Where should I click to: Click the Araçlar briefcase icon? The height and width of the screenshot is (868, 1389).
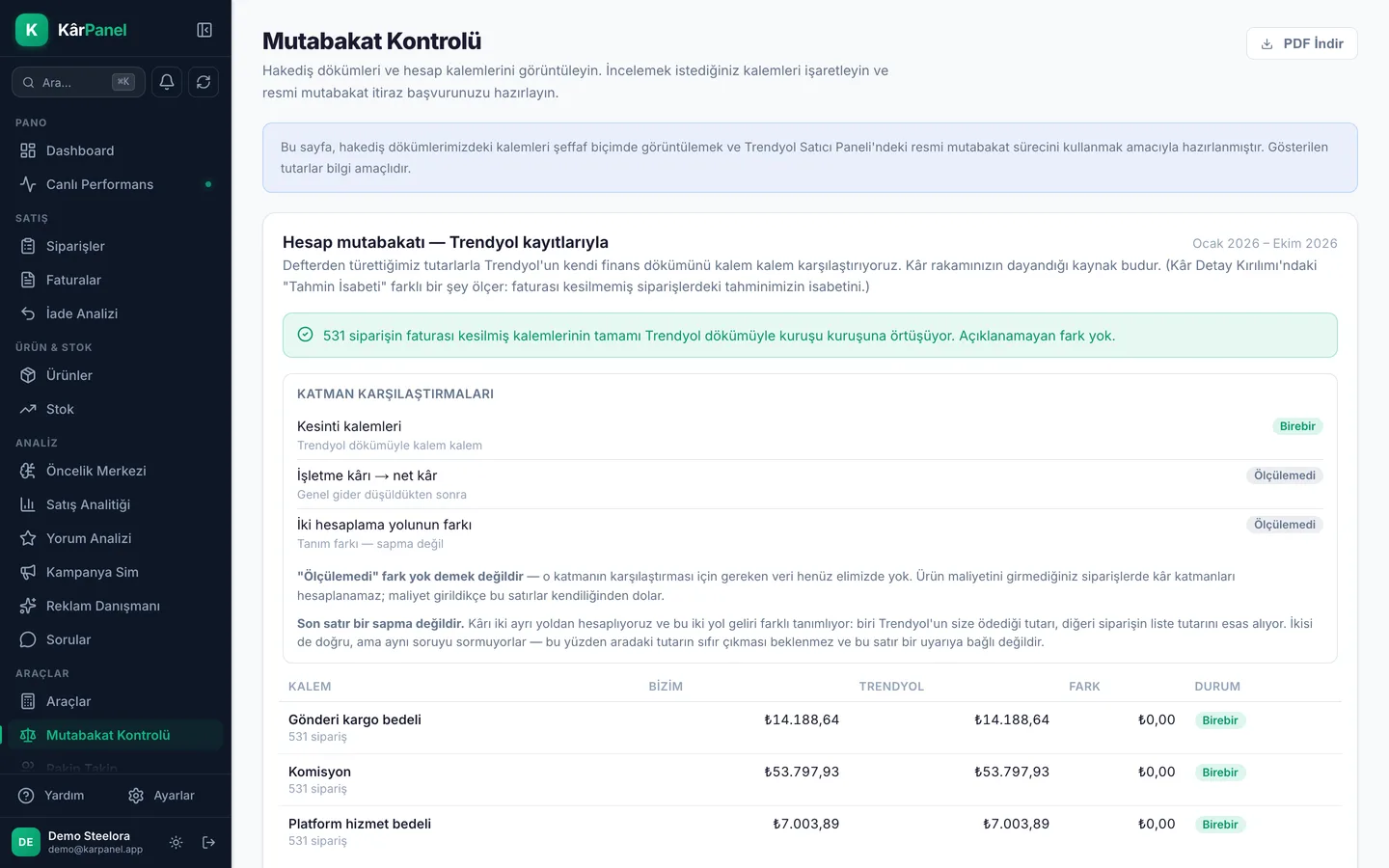pos(28,701)
